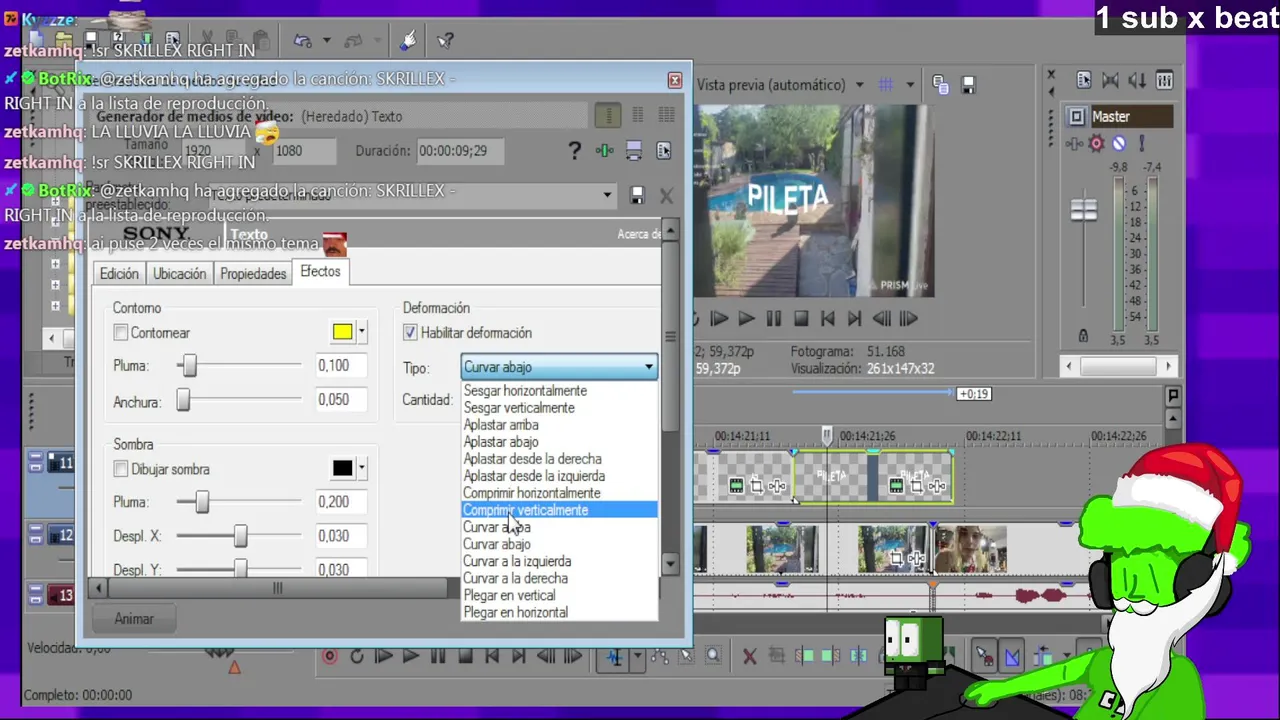Open help question mark in media generator
This screenshot has height=720, width=1280.
click(x=574, y=151)
